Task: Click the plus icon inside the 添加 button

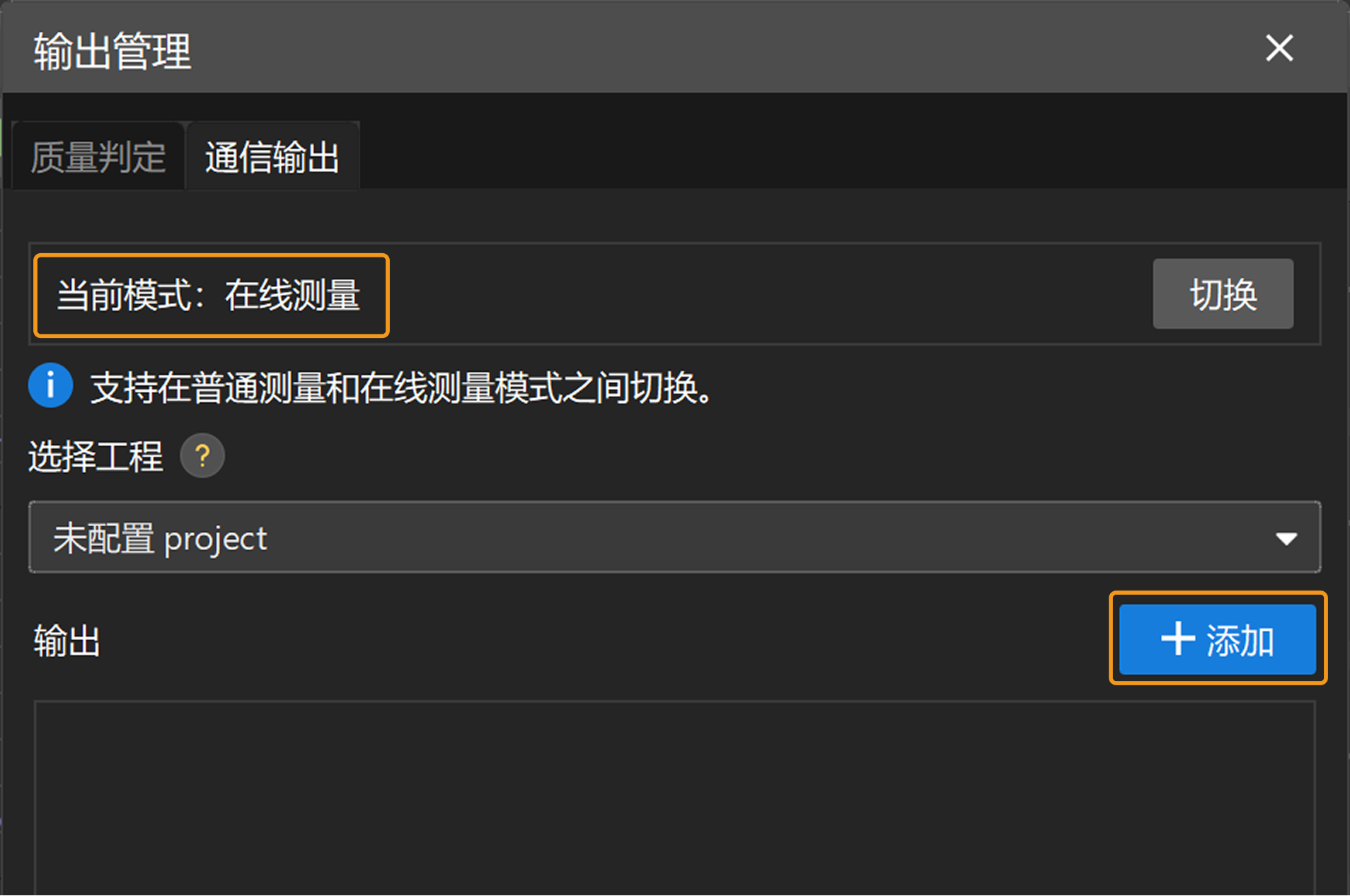Action: point(1177,638)
